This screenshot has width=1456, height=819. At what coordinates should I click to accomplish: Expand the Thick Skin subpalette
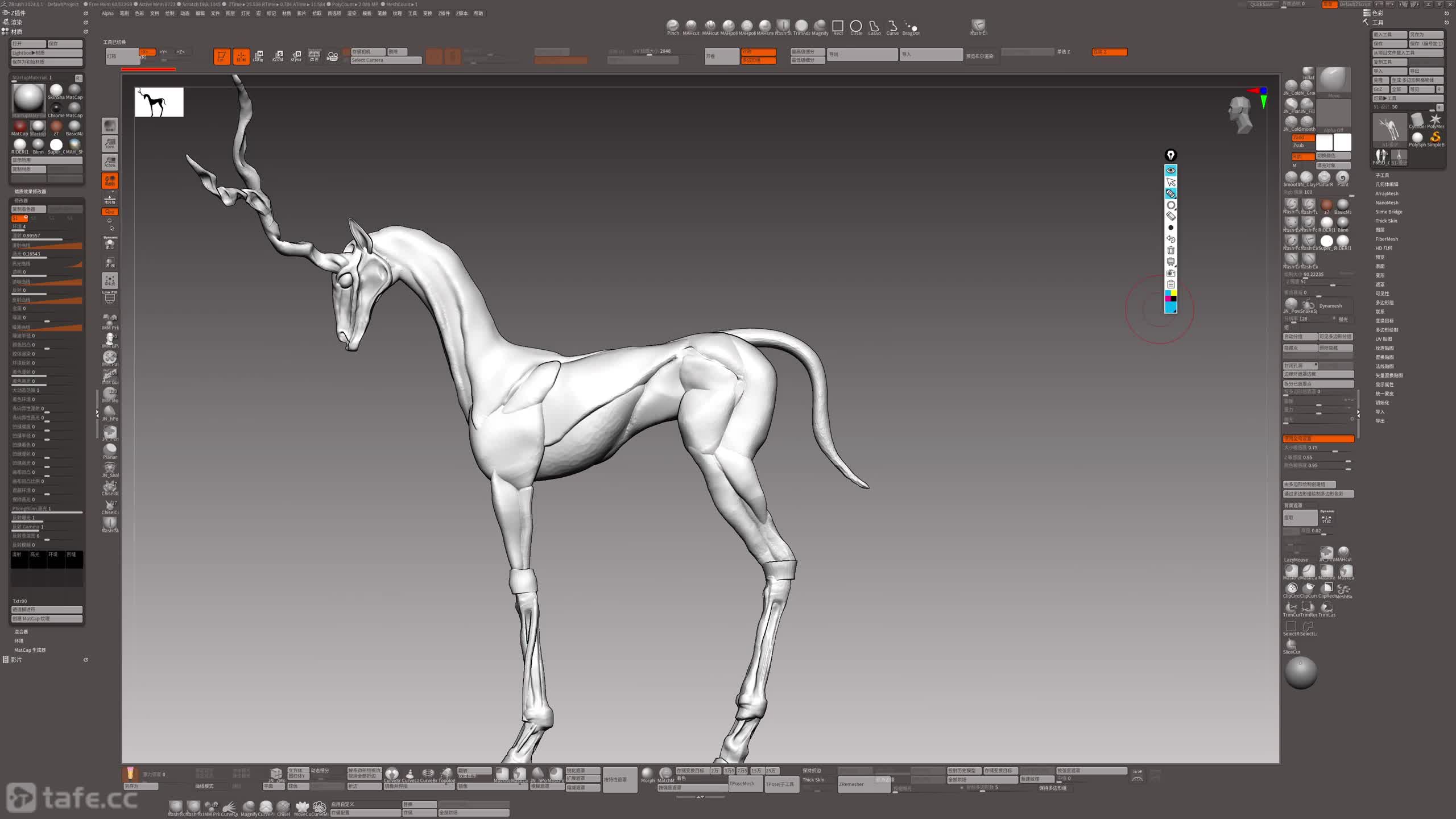[x=1386, y=221]
